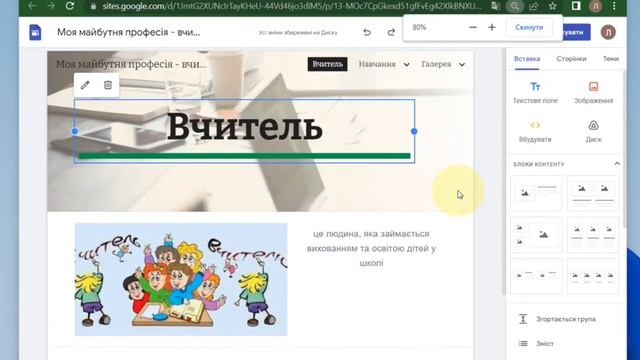Expand the Навчання dropdown arrow
Image resolution: width=640 pixels, height=360 pixels.
coord(407,64)
